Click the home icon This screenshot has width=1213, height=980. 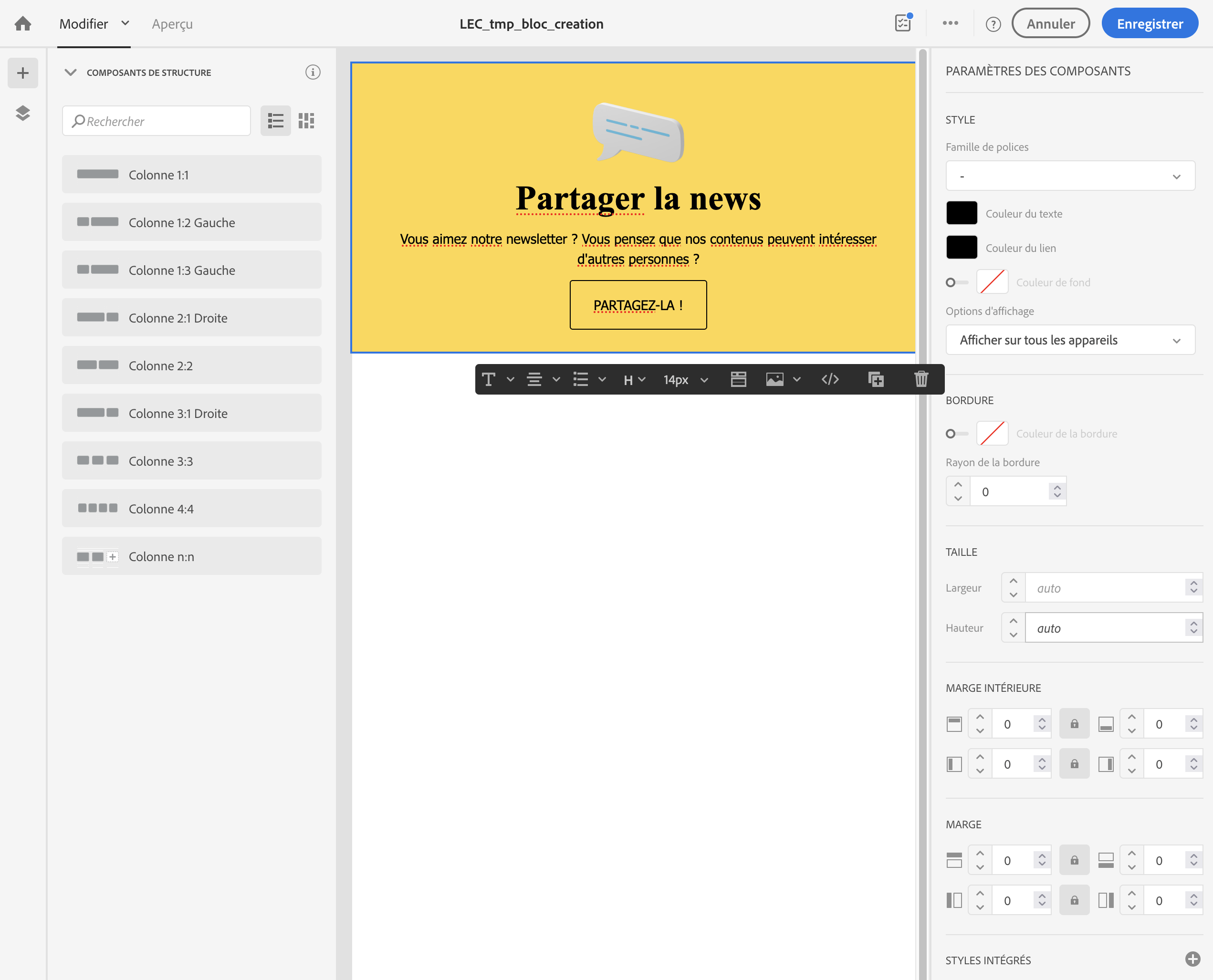(22, 24)
